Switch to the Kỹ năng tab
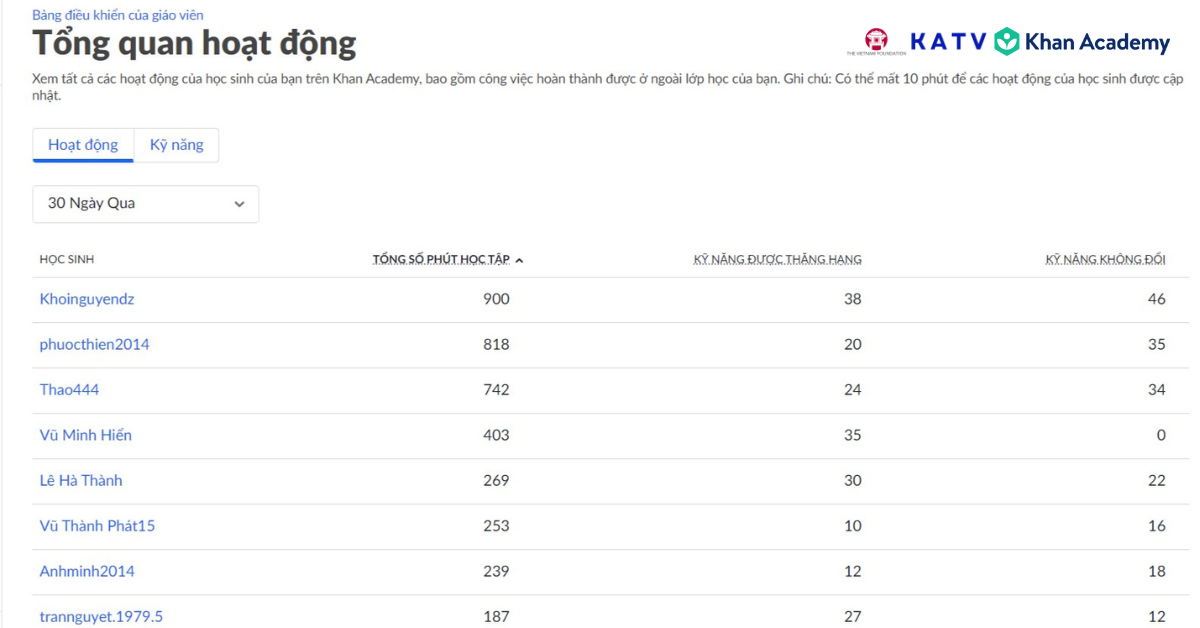The image size is (1200, 628). click(x=176, y=145)
